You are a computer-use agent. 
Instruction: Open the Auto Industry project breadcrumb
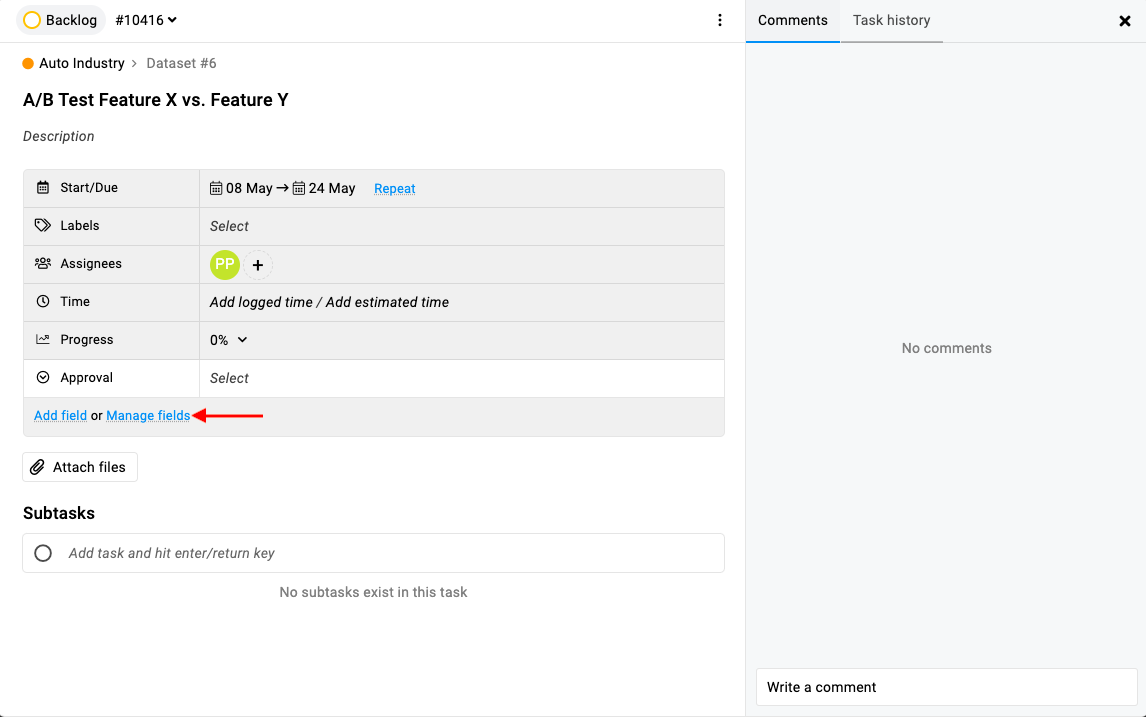[82, 64]
